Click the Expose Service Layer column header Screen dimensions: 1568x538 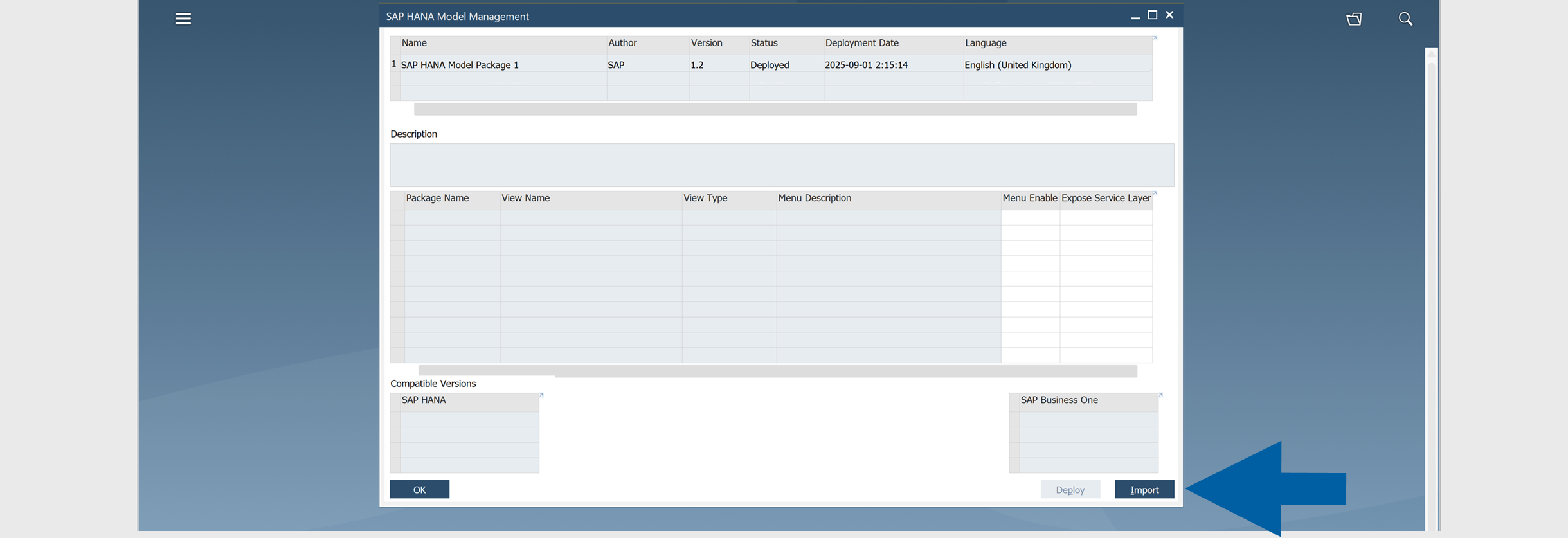tap(1106, 199)
